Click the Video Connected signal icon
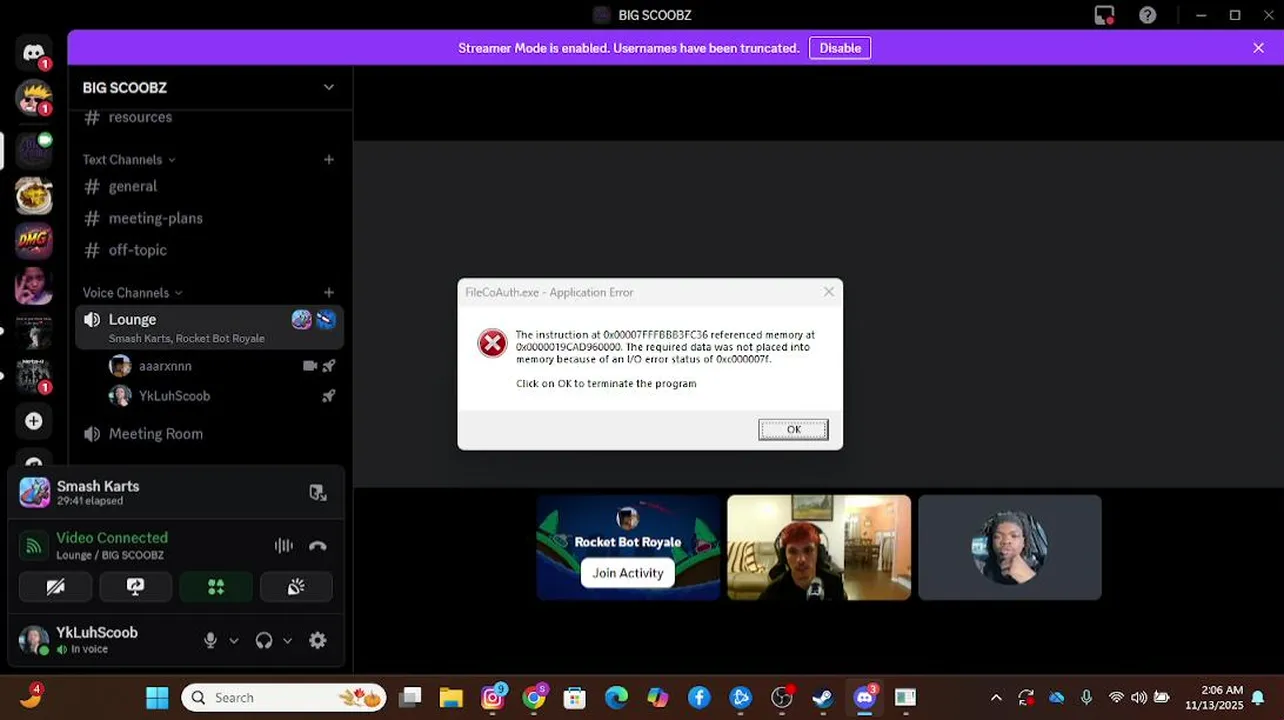The height and width of the screenshot is (720, 1284). (34, 546)
